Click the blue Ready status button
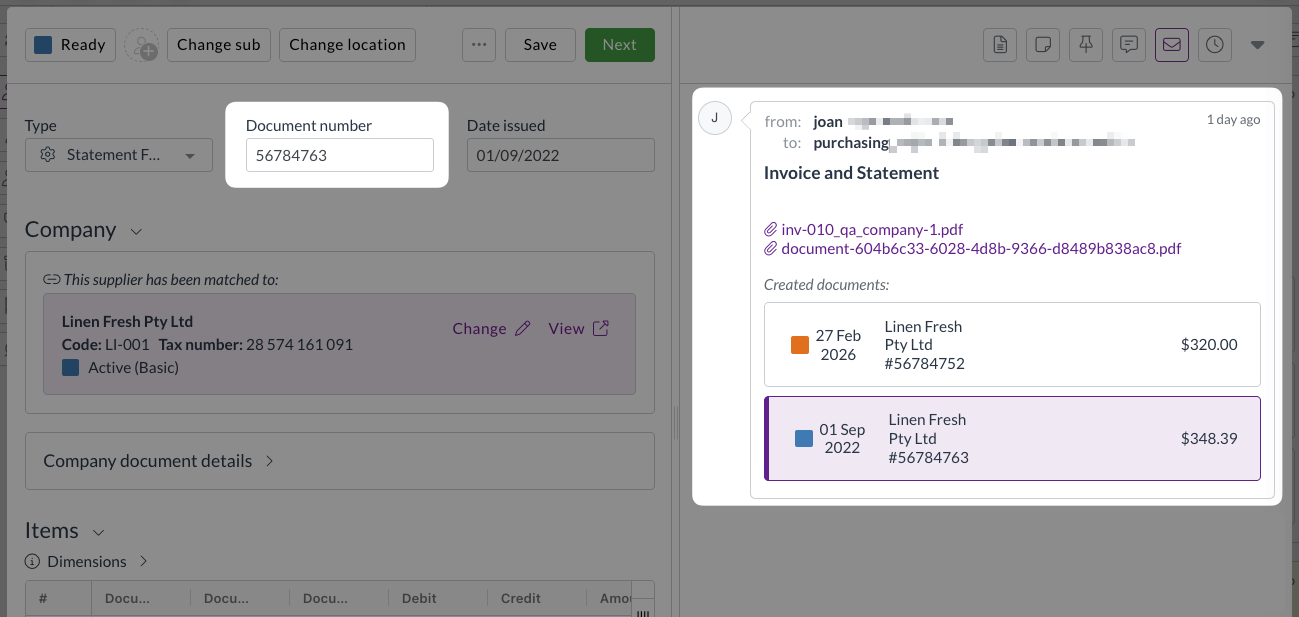This screenshot has height=617, width=1299. point(70,45)
